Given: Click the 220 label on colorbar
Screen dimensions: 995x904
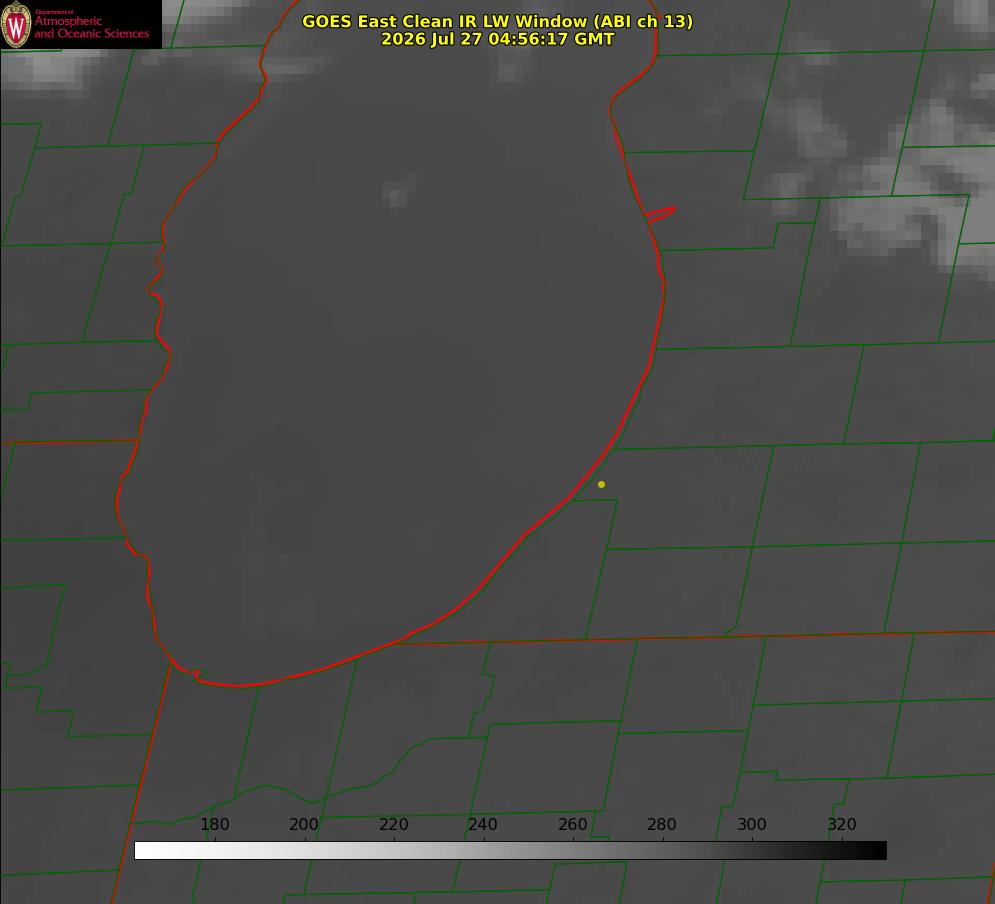Looking at the screenshot, I should pos(393,824).
